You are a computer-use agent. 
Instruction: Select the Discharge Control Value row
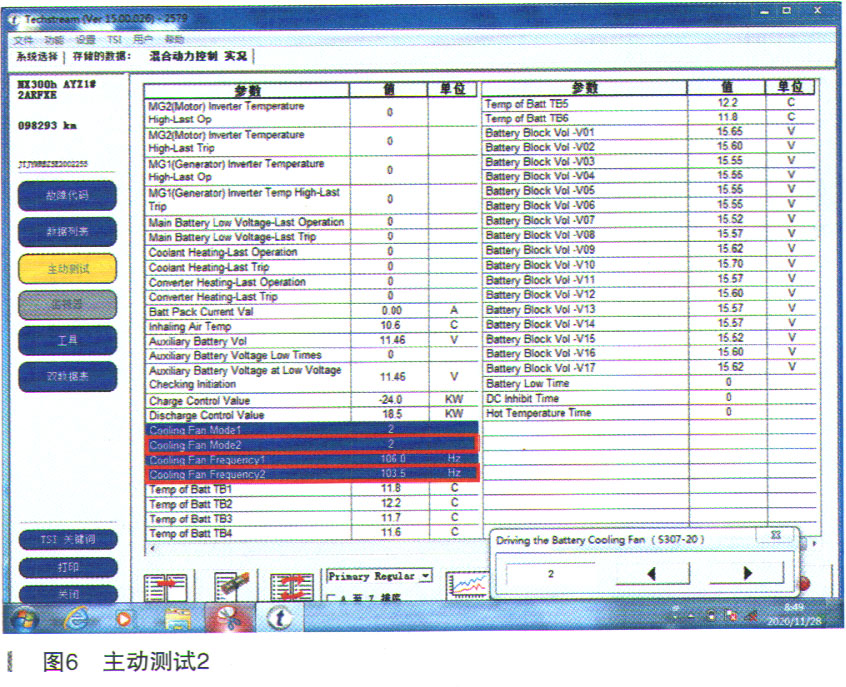tap(311, 415)
